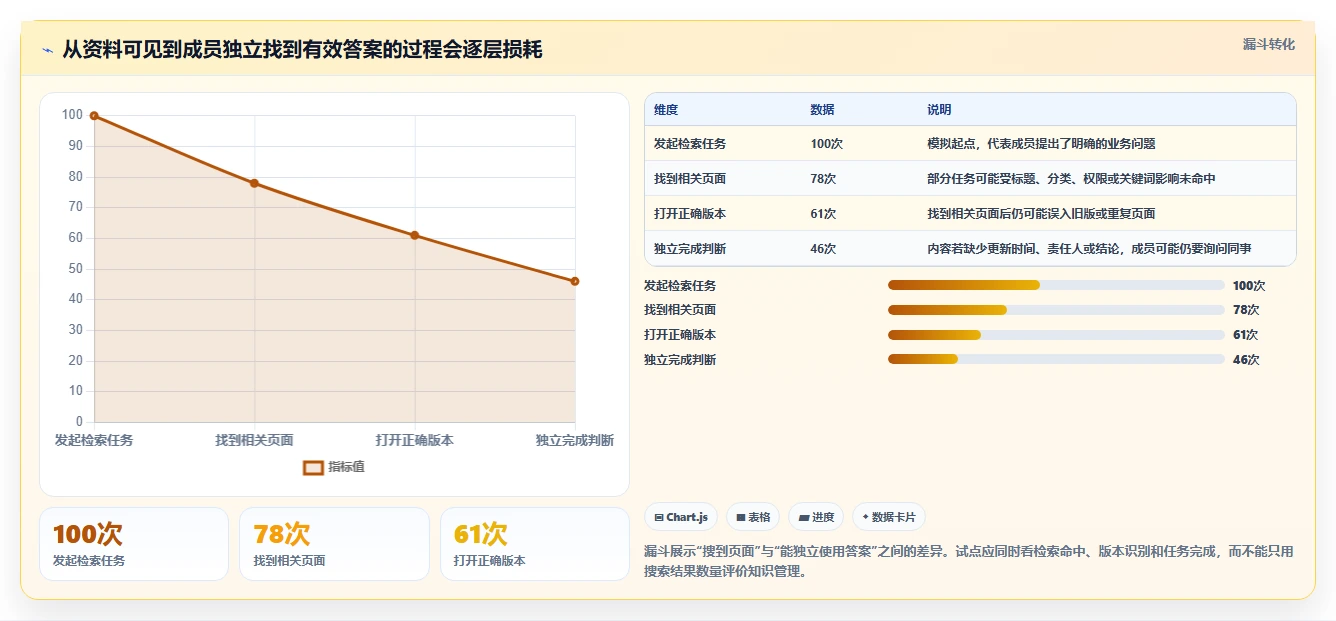
Task: Select the Chart.js chip
Action: pyautogui.click(x=681, y=517)
